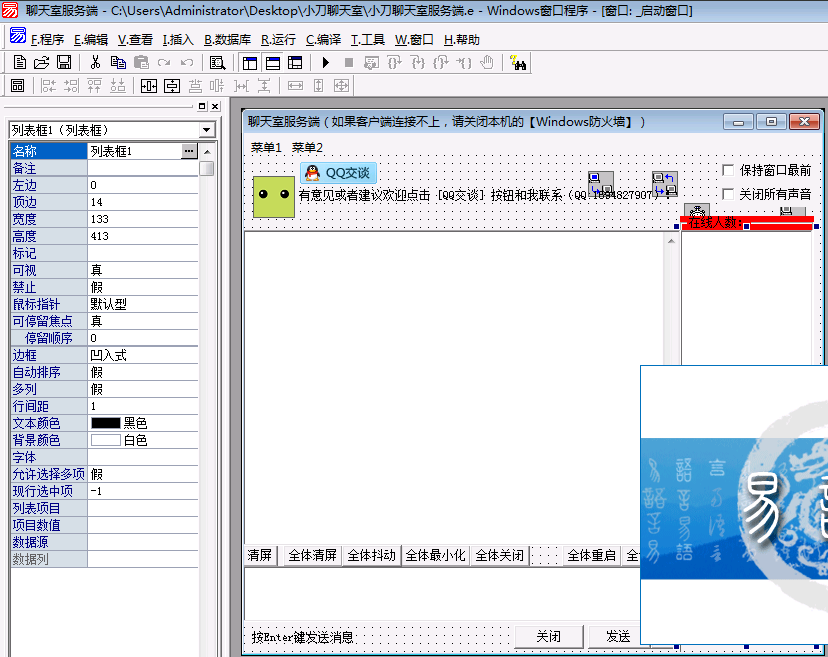Click the undo arrow icon
Screen dimensions: 828x657
pyautogui.click(x=186, y=63)
